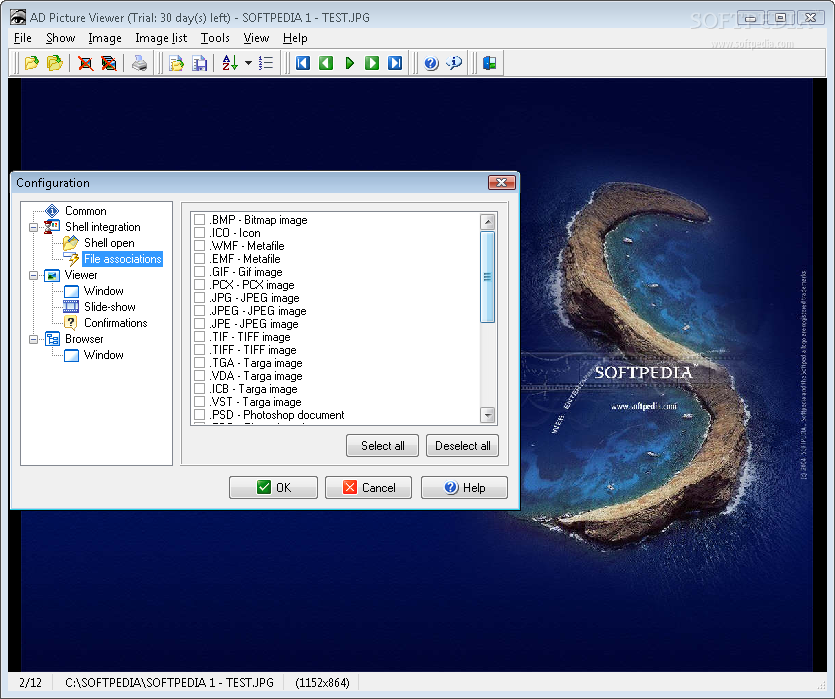This screenshot has width=835, height=699.
Task: Open the sort options dropdown arrow
Action: pos(248,63)
